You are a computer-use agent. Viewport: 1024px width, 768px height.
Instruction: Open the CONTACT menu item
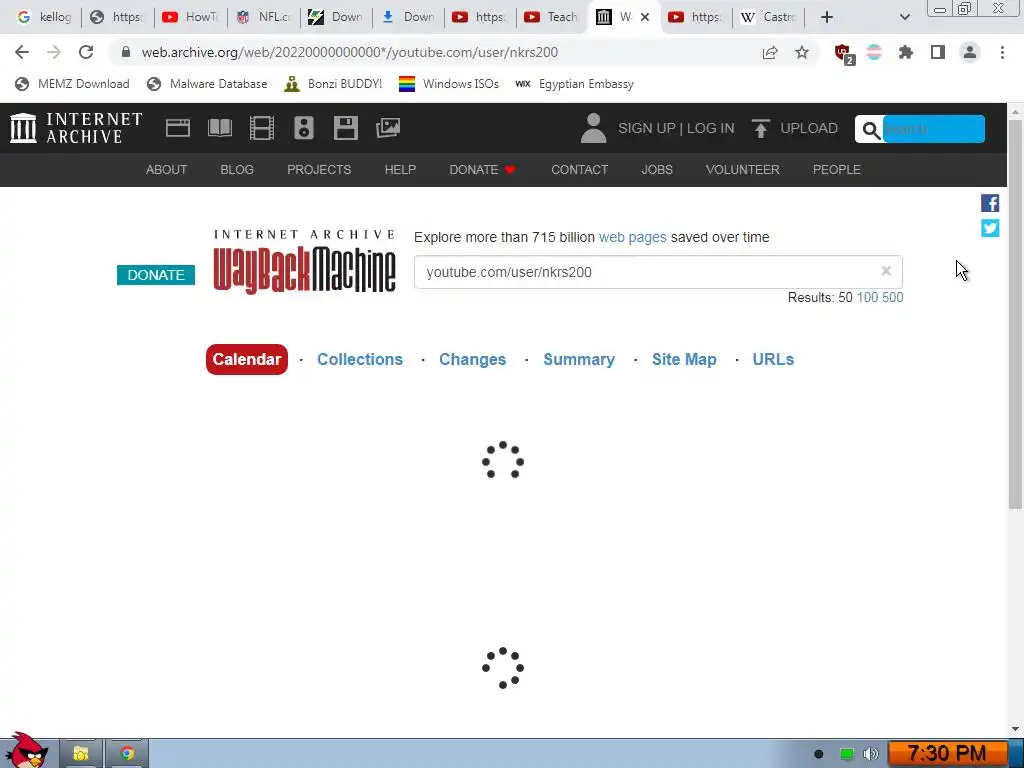(579, 170)
